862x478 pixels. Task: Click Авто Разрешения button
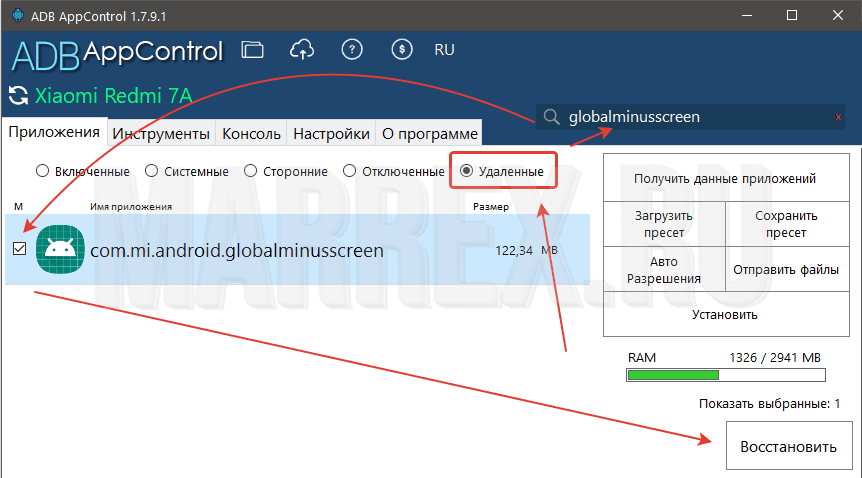[664, 270]
